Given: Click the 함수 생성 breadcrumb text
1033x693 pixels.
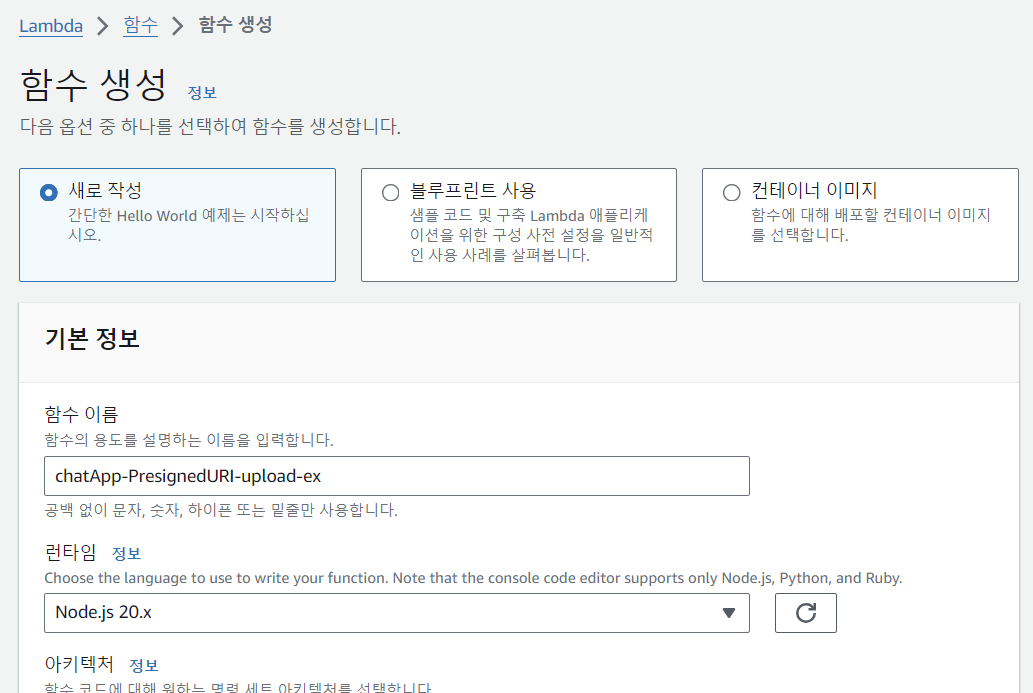Looking at the screenshot, I should (x=235, y=25).
